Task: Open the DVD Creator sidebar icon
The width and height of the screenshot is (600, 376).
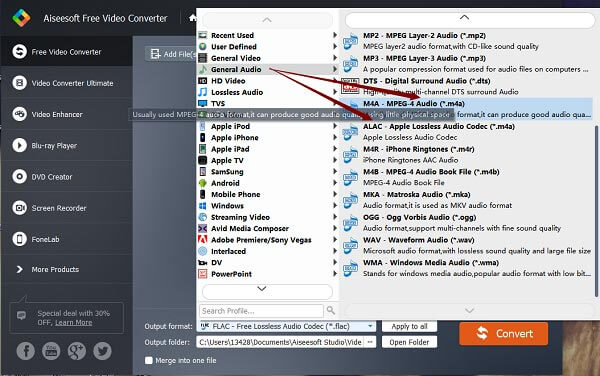Action: (20, 177)
